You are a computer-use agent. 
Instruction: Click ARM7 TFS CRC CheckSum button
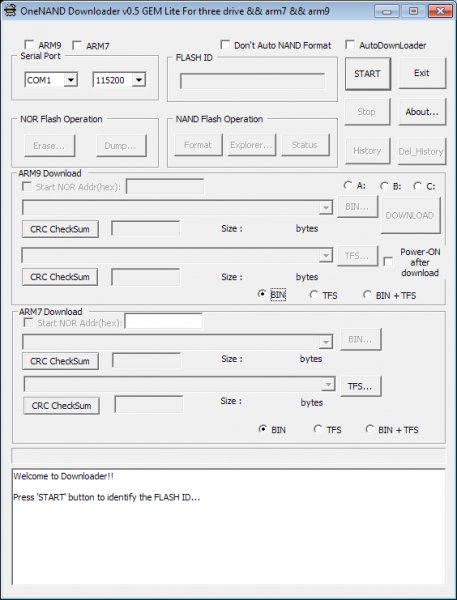[x=61, y=406]
